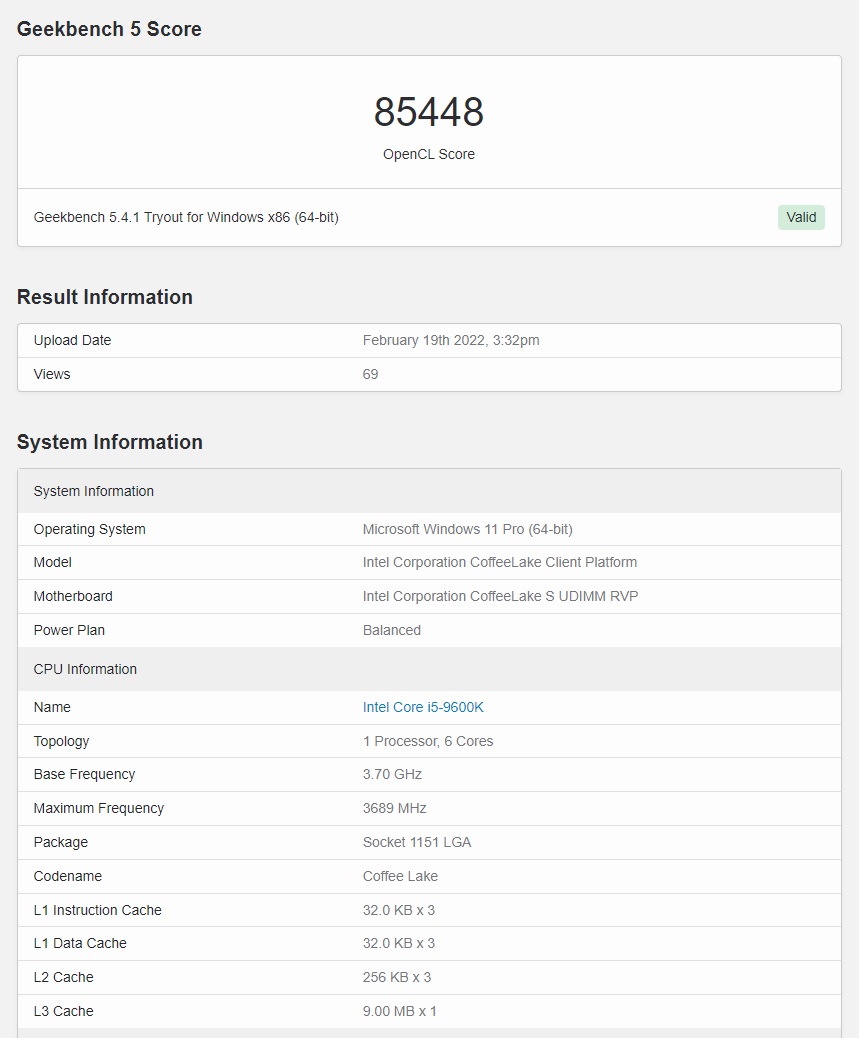This screenshot has width=859, height=1038.
Task: Click the Power Plan Balanced value
Action: (x=391, y=630)
